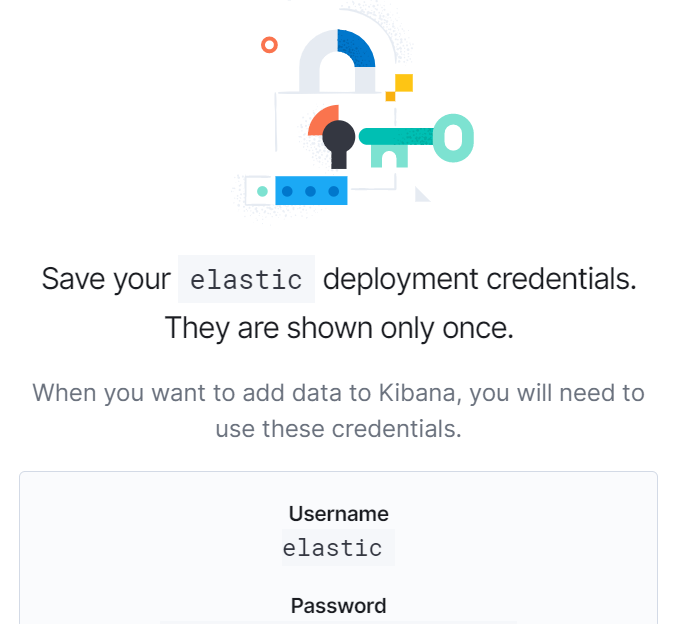The width and height of the screenshot is (690, 624).
Task: Click the "Save your" heading text
Action: [106, 279]
